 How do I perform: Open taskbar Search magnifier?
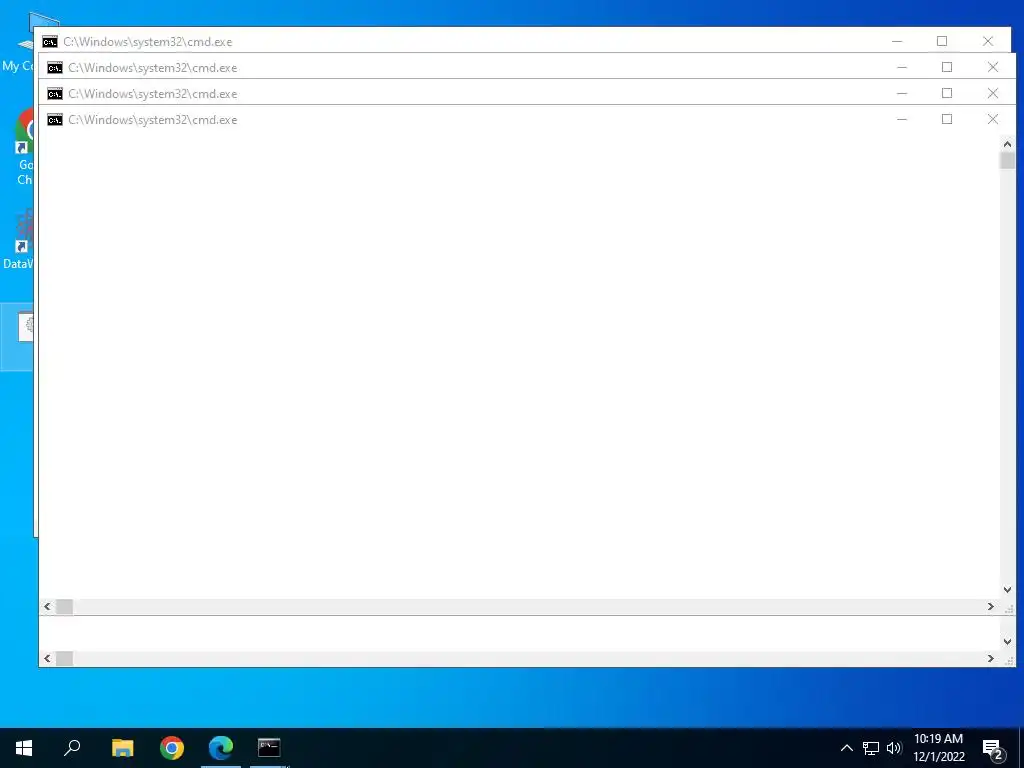(x=72, y=748)
